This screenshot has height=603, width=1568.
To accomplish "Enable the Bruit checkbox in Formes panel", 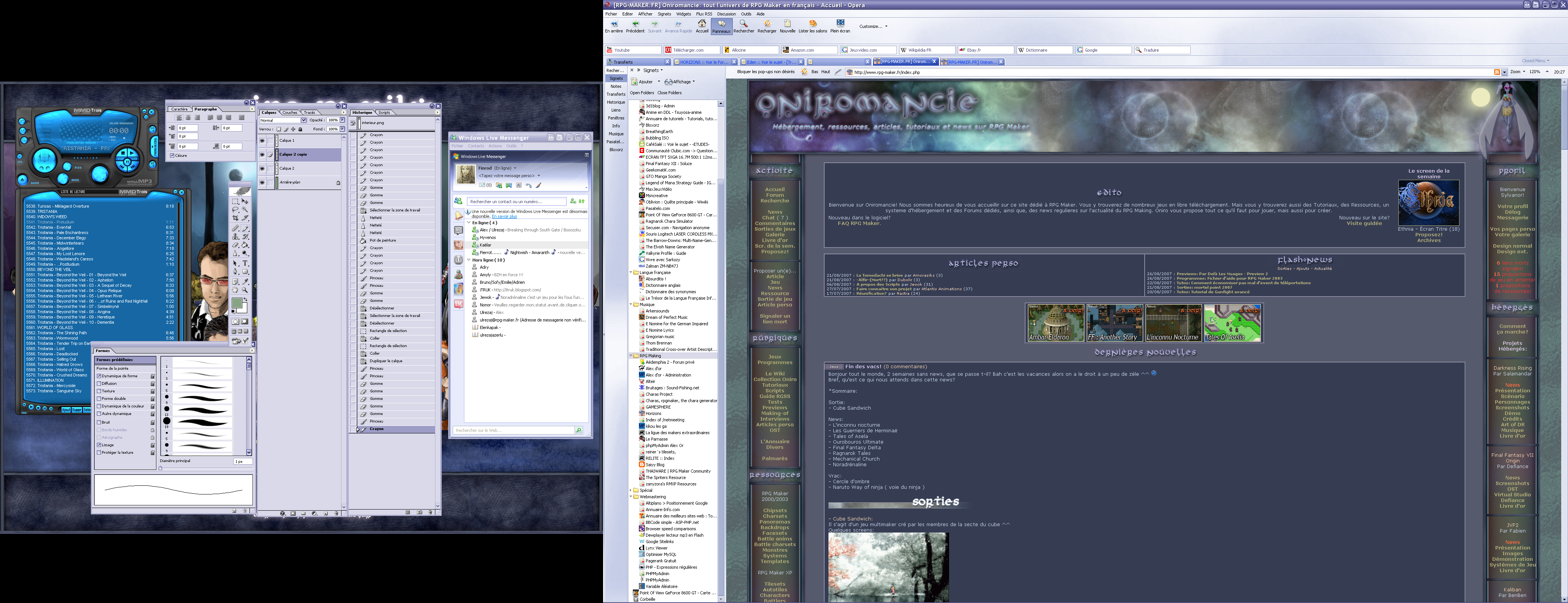I will pos(99,422).
